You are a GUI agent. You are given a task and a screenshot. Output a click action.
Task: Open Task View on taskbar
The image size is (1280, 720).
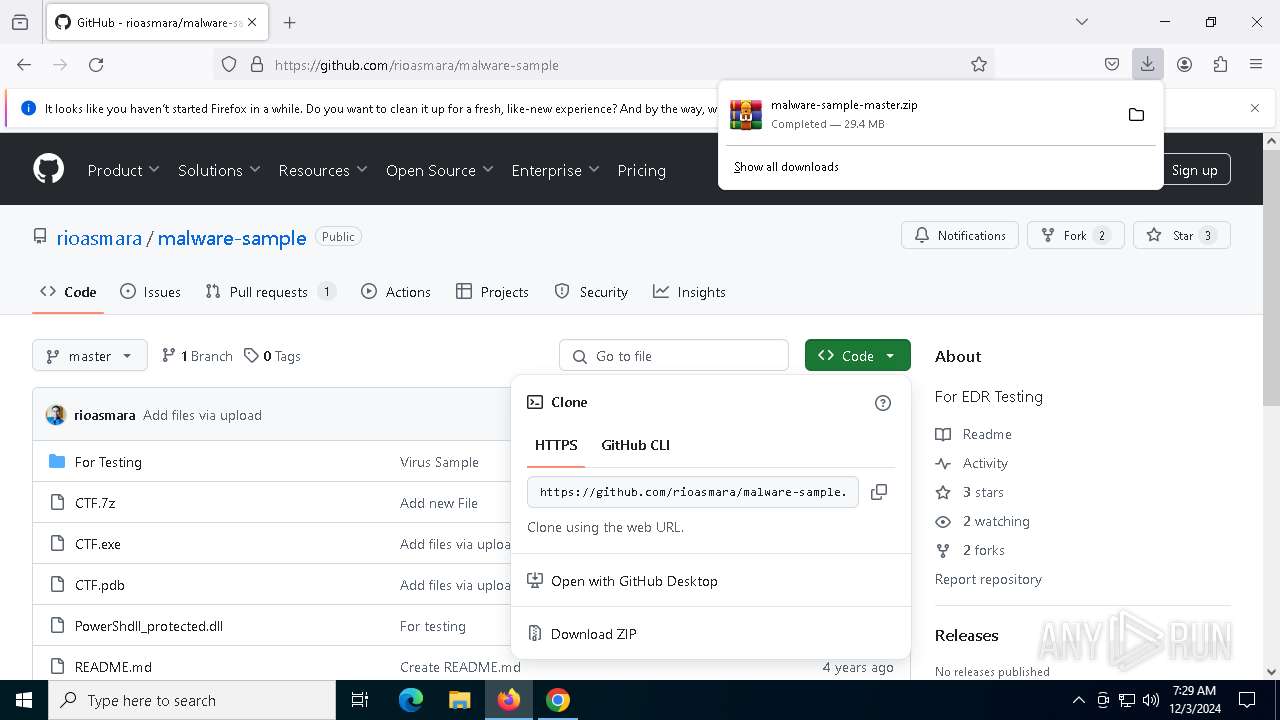point(360,700)
